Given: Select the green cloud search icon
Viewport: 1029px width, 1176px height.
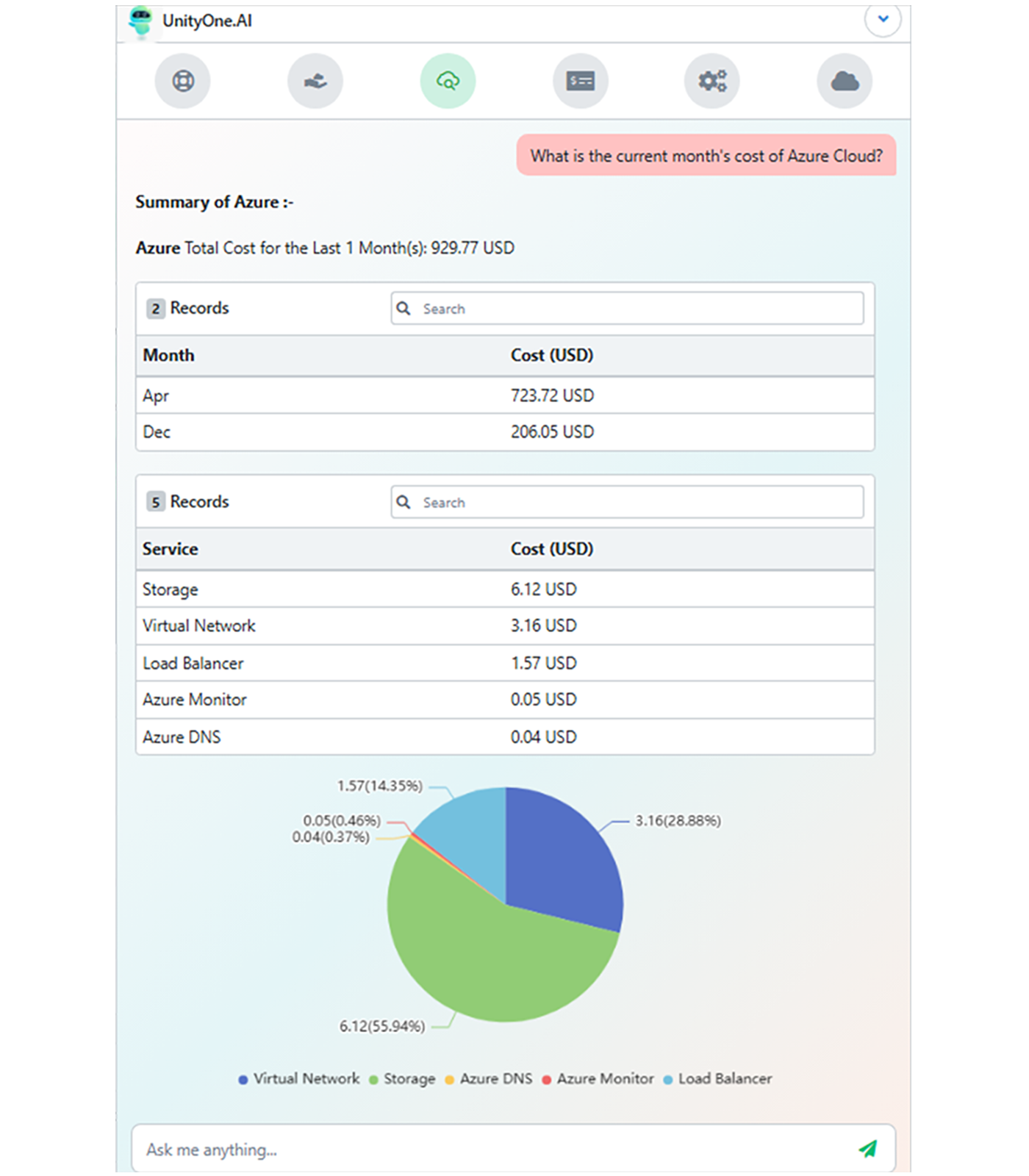Looking at the screenshot, I should tap(448, 81).
